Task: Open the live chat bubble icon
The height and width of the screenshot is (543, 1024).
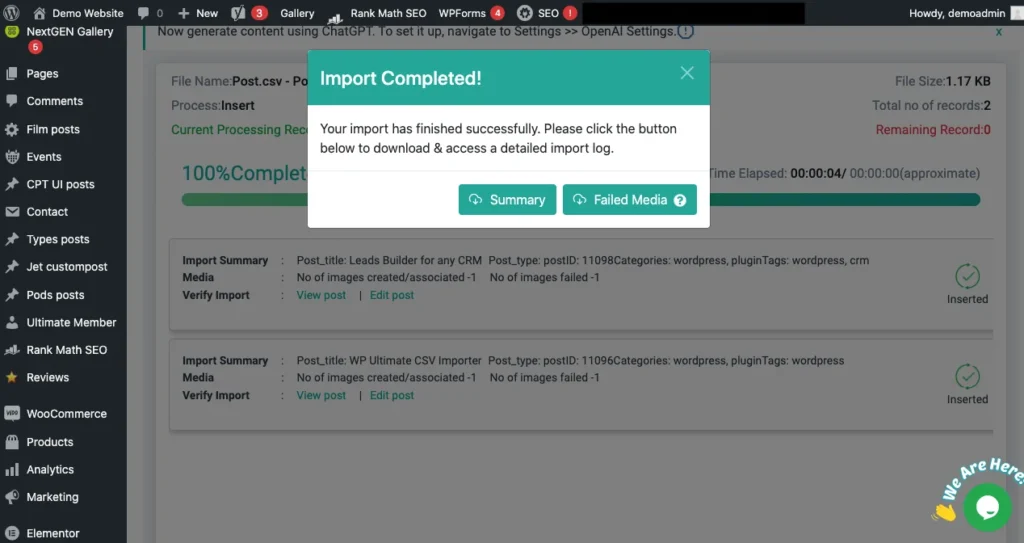Action: [986, 507]
